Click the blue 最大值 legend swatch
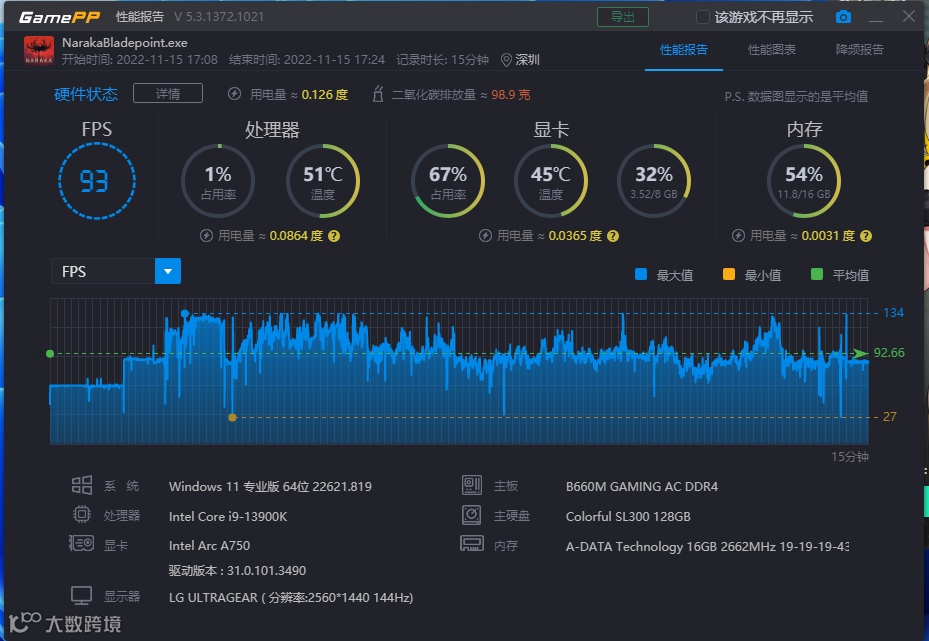 click(x=640, y=274)
